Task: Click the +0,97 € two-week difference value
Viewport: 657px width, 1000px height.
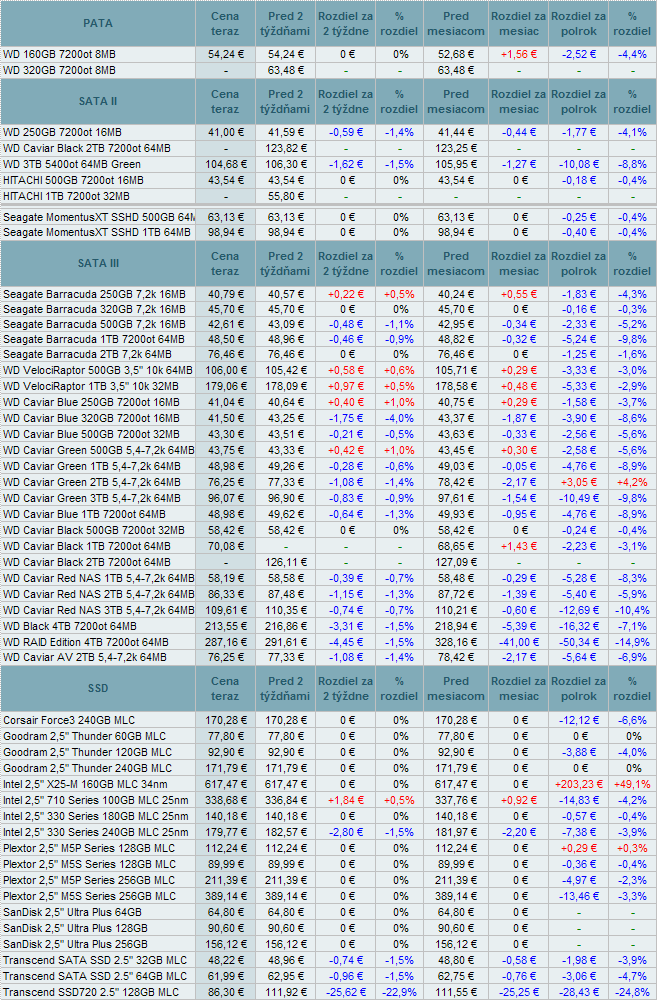Action: point(346,386)
